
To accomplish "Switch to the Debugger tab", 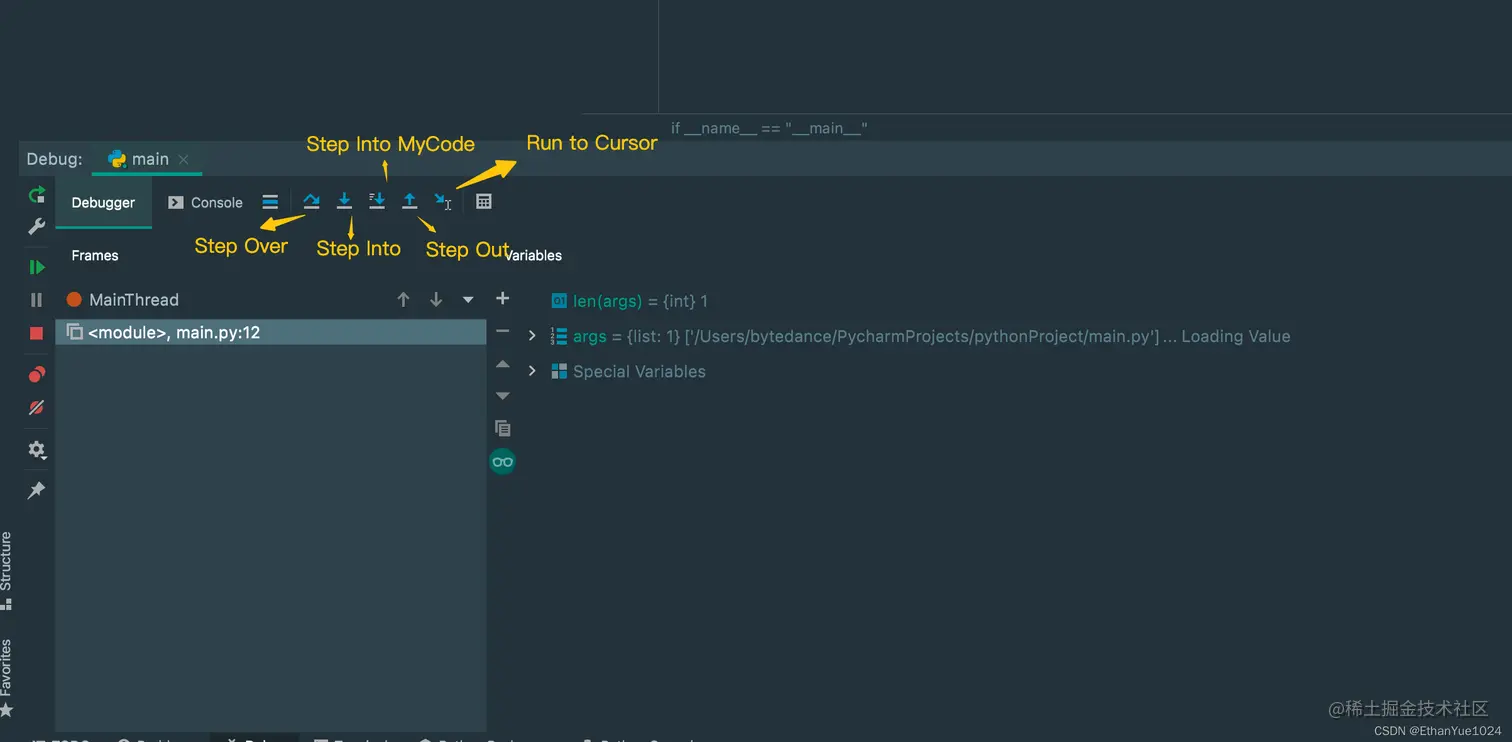I will (103, 202).
